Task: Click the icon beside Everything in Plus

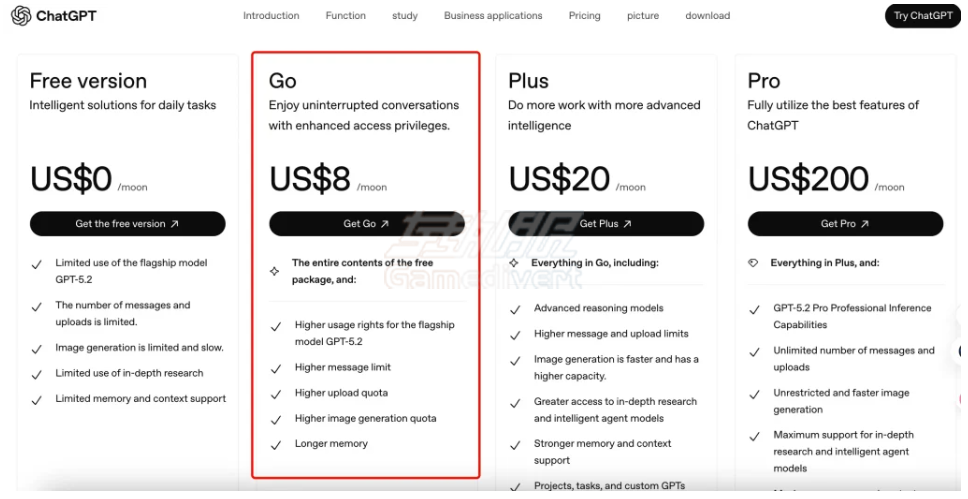Action: [753, 263]
